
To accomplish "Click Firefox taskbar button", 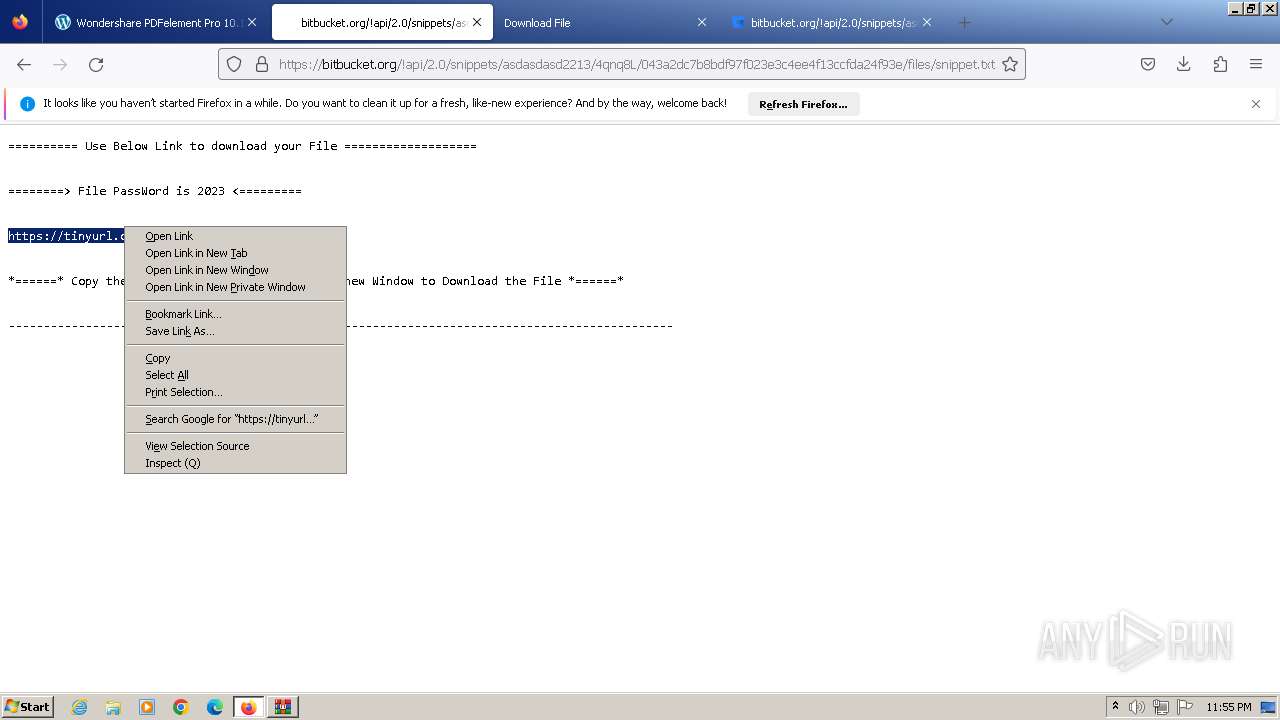I will pos(248,707).
